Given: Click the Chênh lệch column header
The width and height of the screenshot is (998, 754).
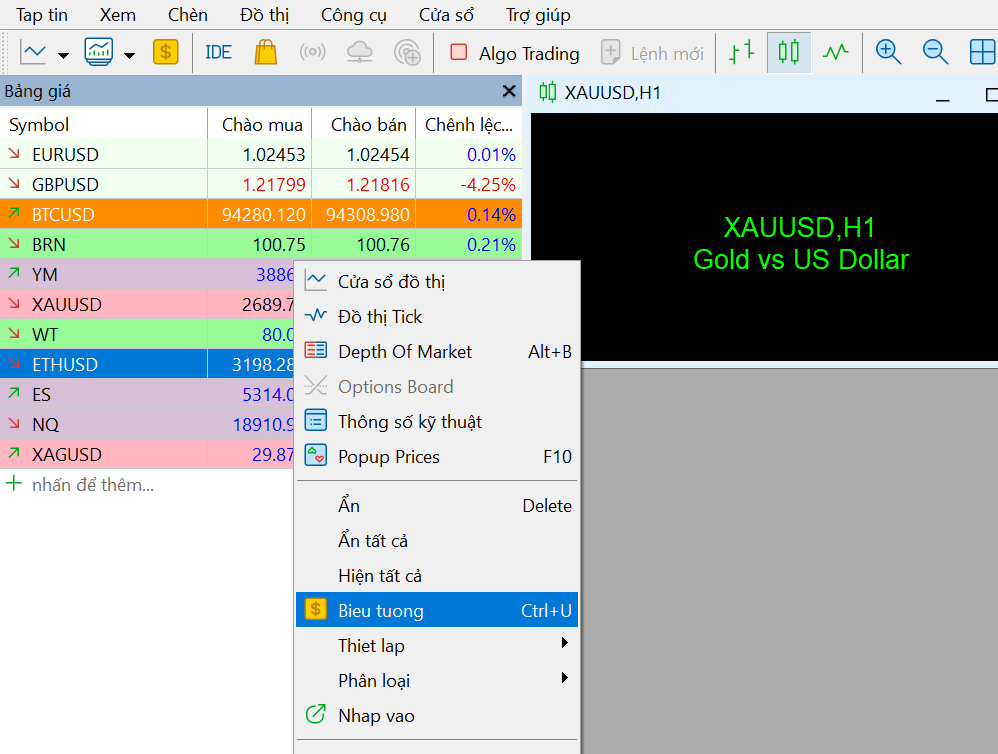Looking at the screenshot, I should pos(469,124).
